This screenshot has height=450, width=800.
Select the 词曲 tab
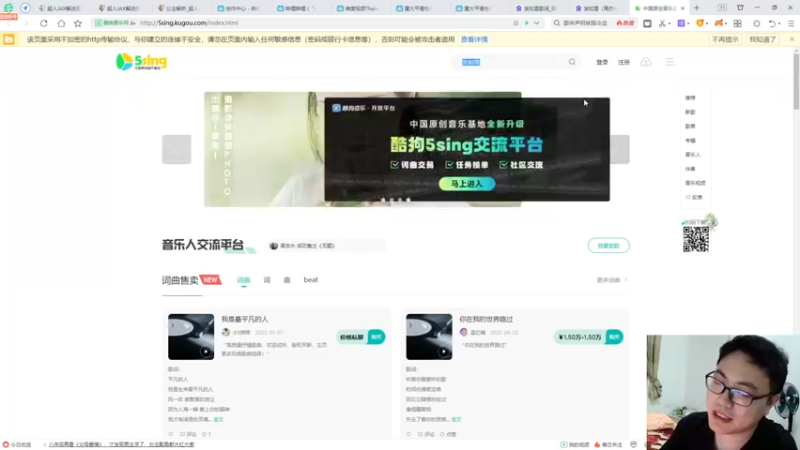point(243,280)
